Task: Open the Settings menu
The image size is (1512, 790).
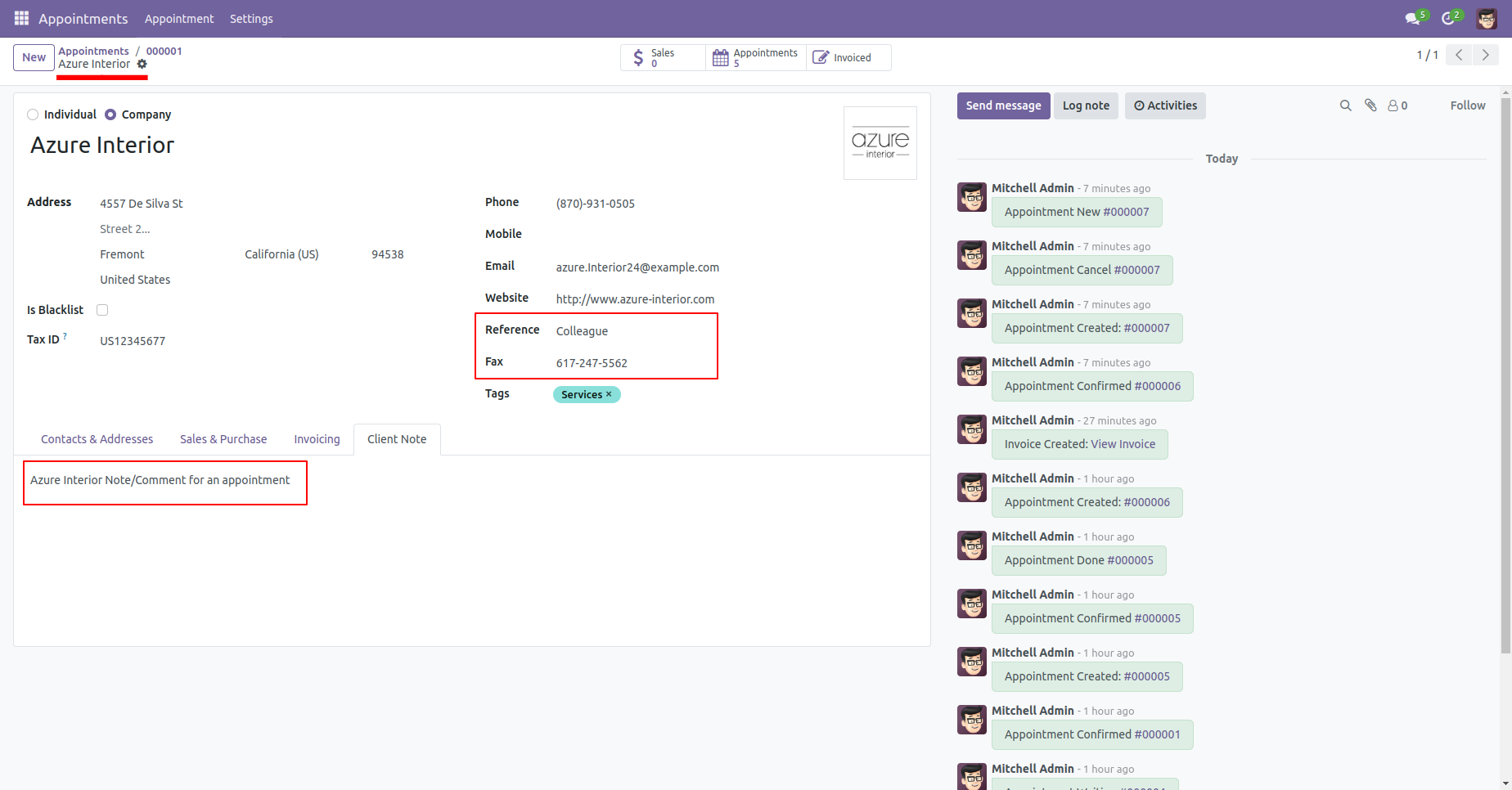Action: pos(251,18)
